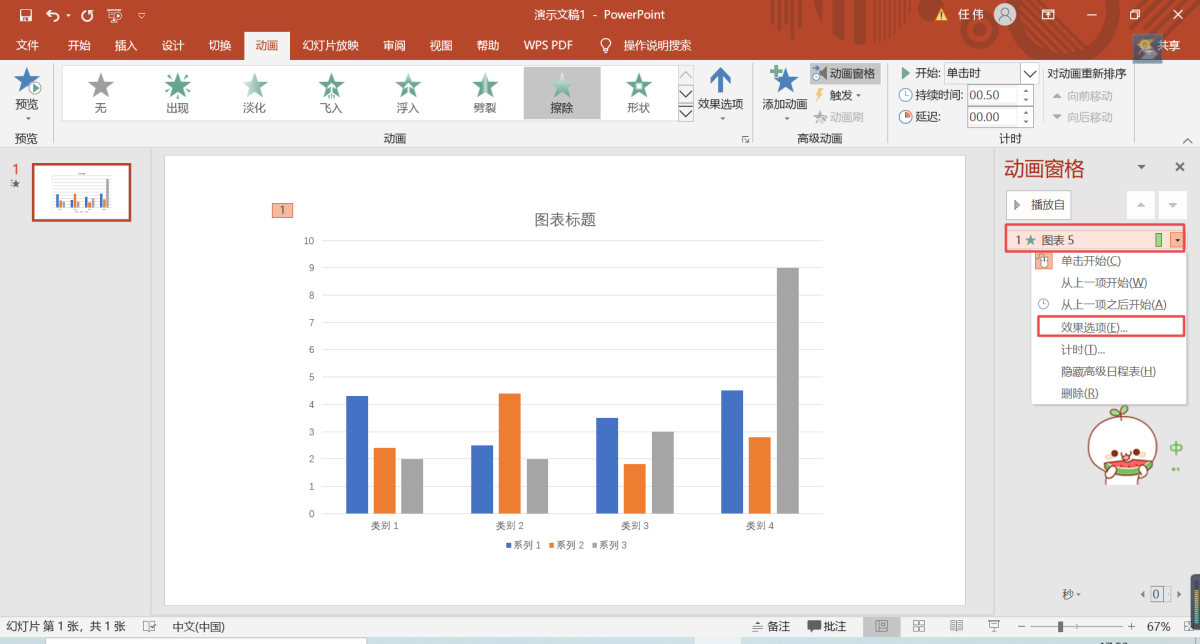Select the 形状 (Shape) animation effect
The width and height of the screenshot is (1200, 644).
pyautogui.click(x=638, y=91)
